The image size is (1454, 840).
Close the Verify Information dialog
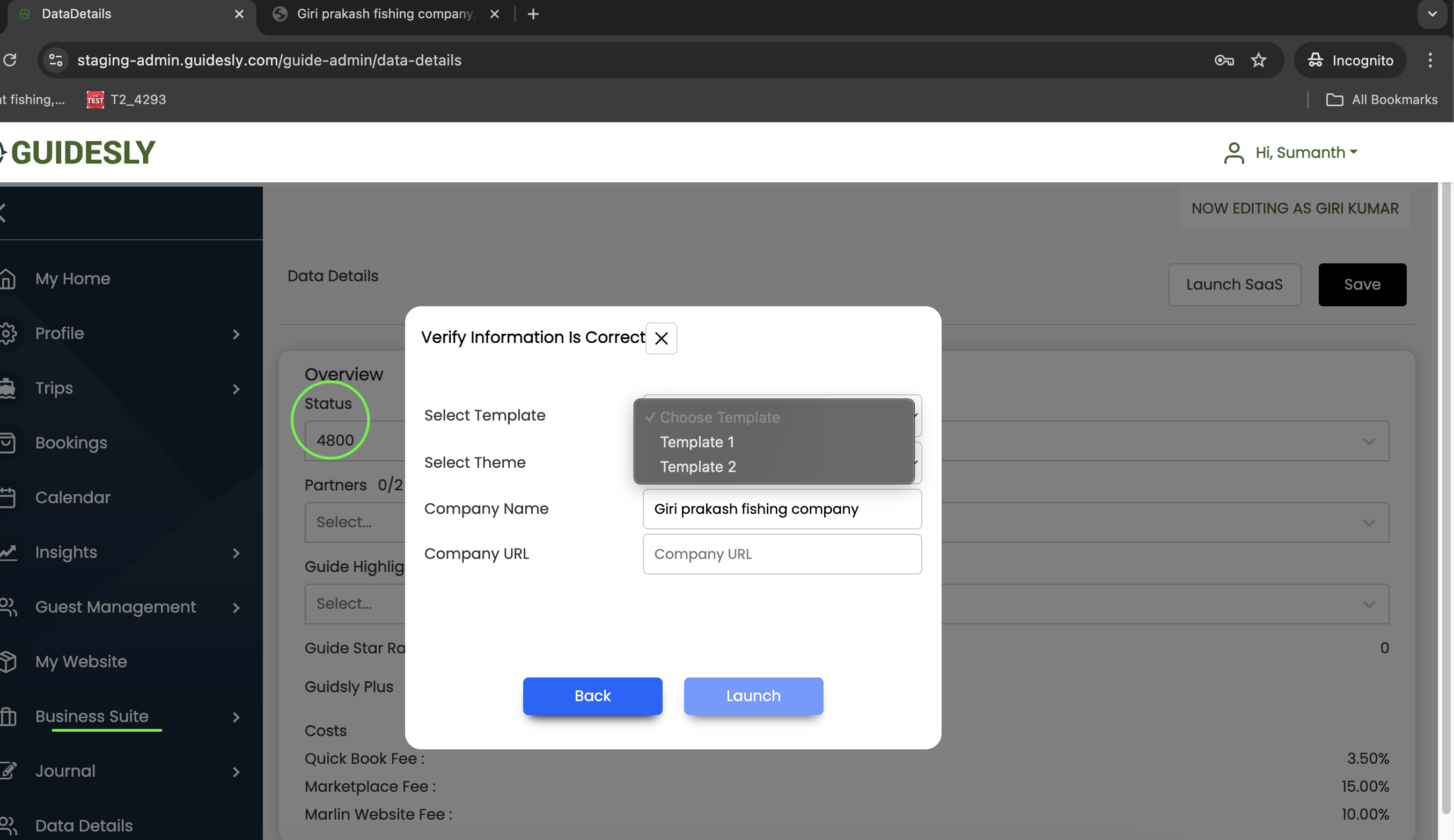point(661,338)
